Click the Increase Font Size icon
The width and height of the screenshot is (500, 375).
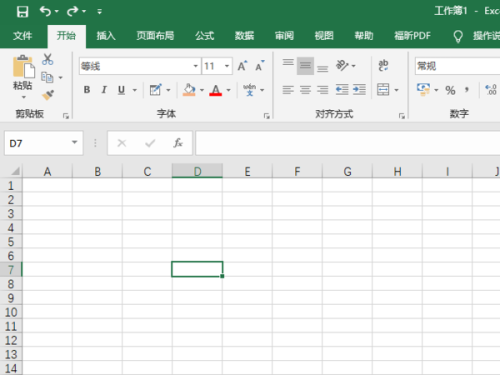[x=243, y=66]
